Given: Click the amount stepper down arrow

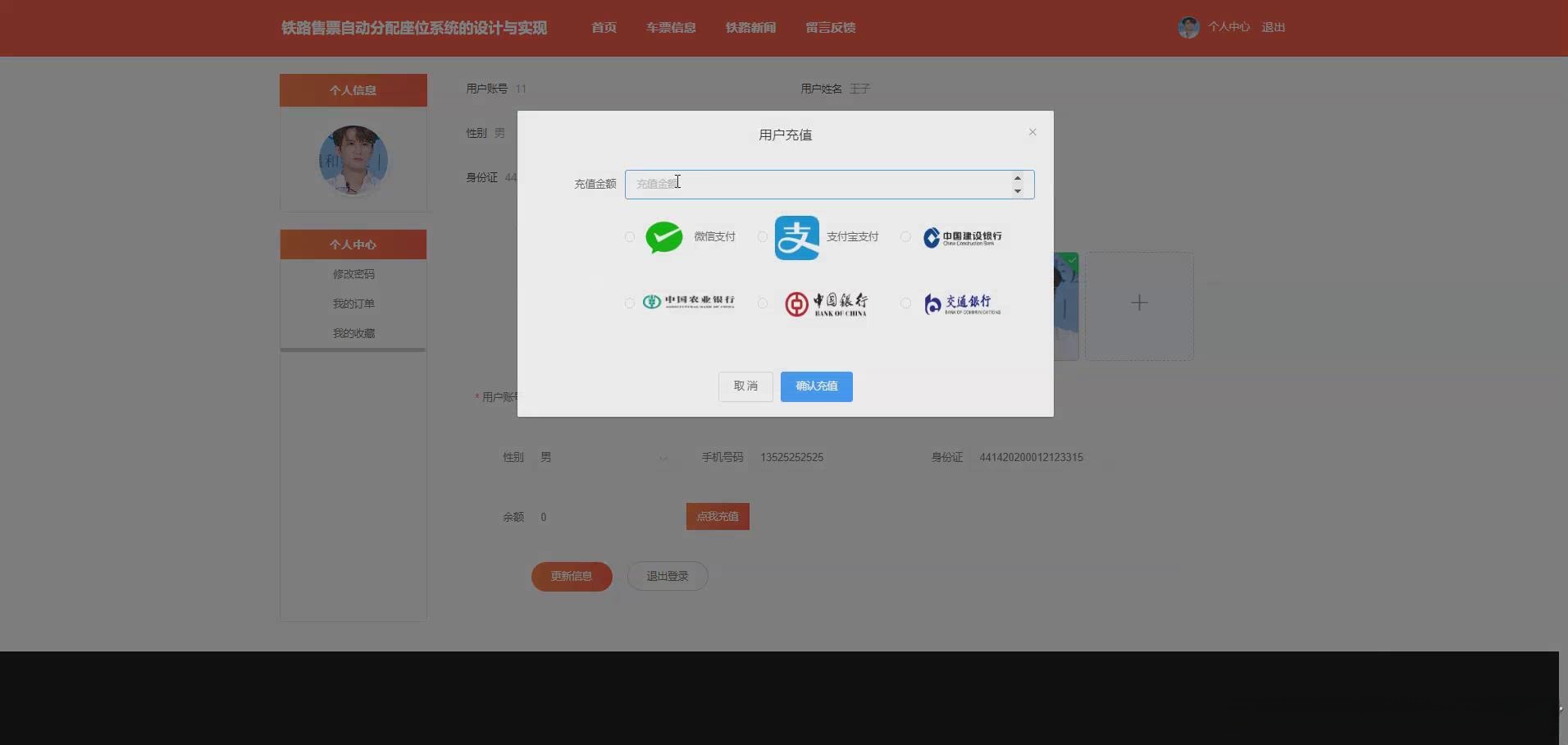Looking at the screenshot, I should click(1016, 191).
